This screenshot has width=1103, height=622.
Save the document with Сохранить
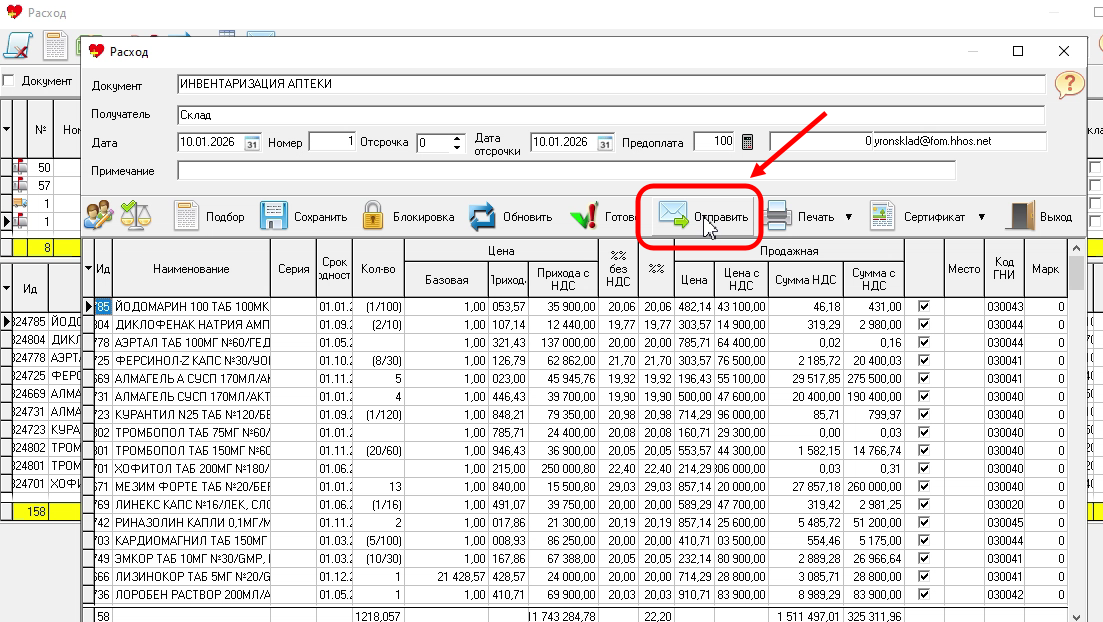[x=304, y=217]
